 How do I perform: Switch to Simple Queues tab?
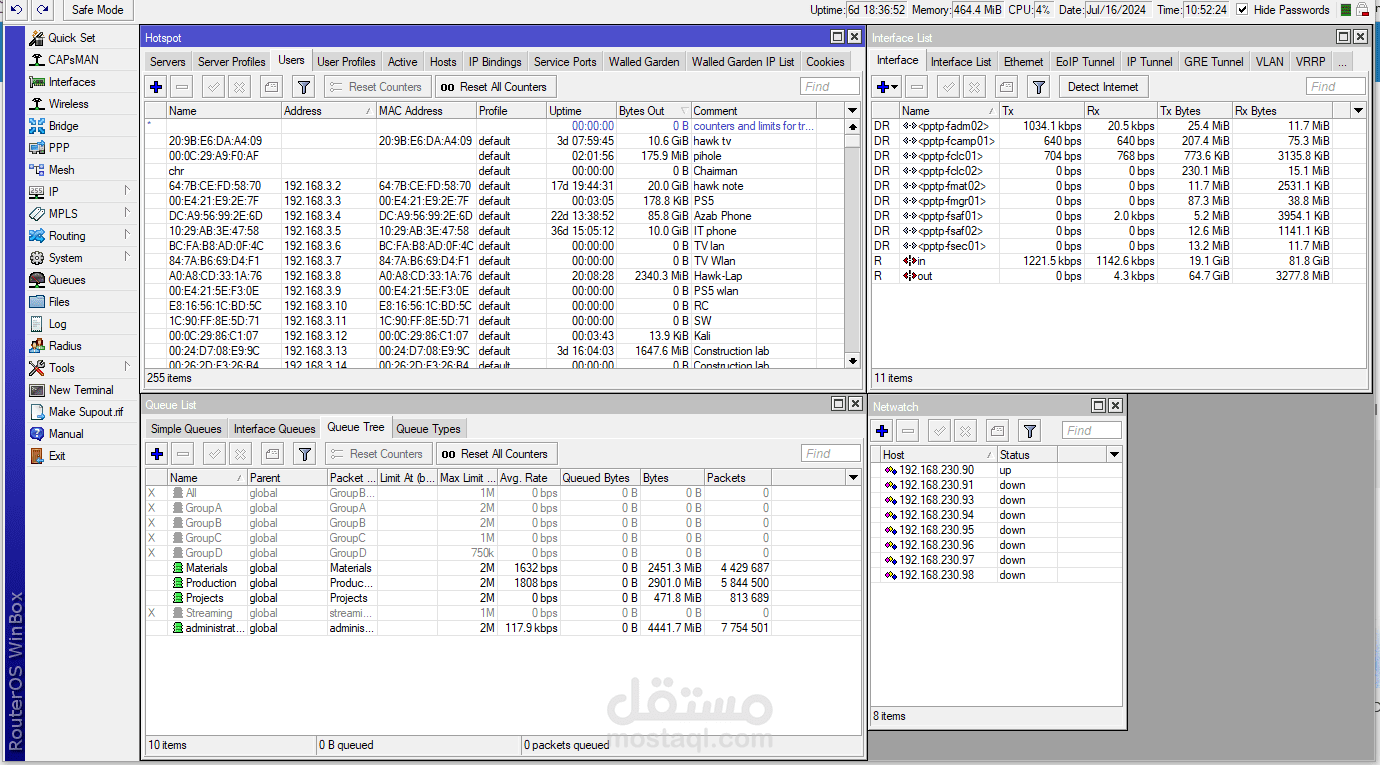186,429
